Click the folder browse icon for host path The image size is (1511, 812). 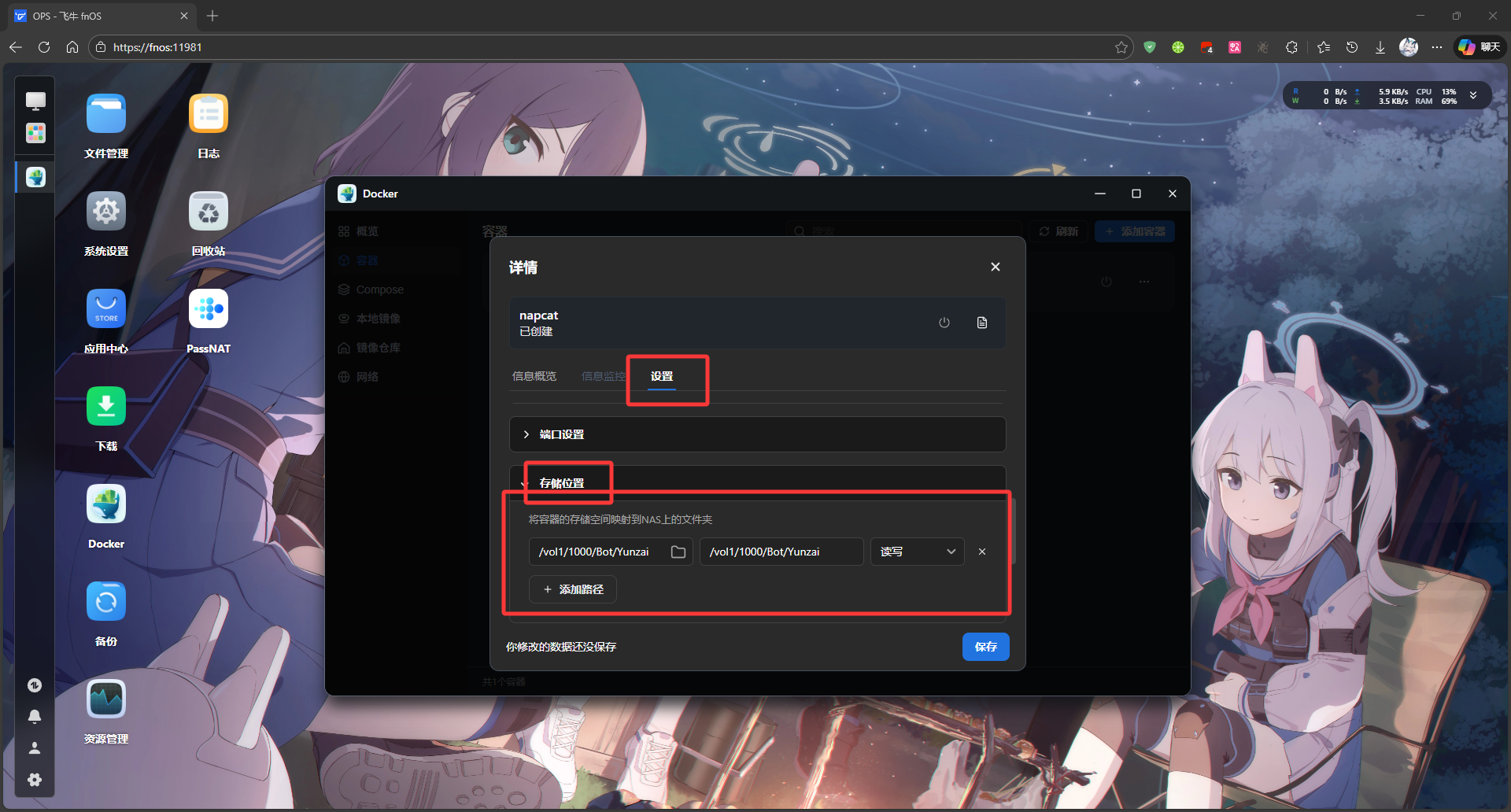678,552
